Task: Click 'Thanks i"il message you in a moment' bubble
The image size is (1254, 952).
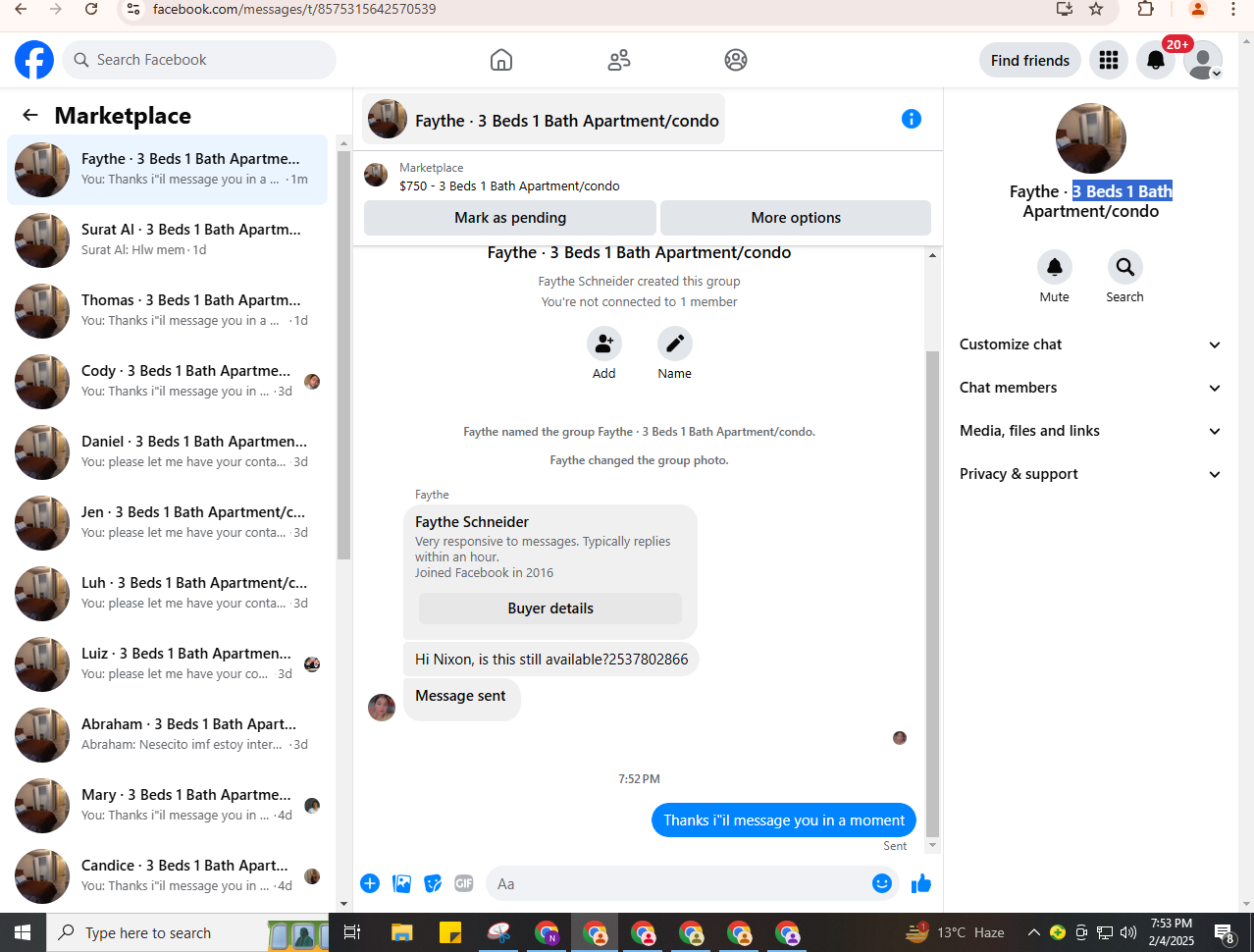Action: pos(784,820)
